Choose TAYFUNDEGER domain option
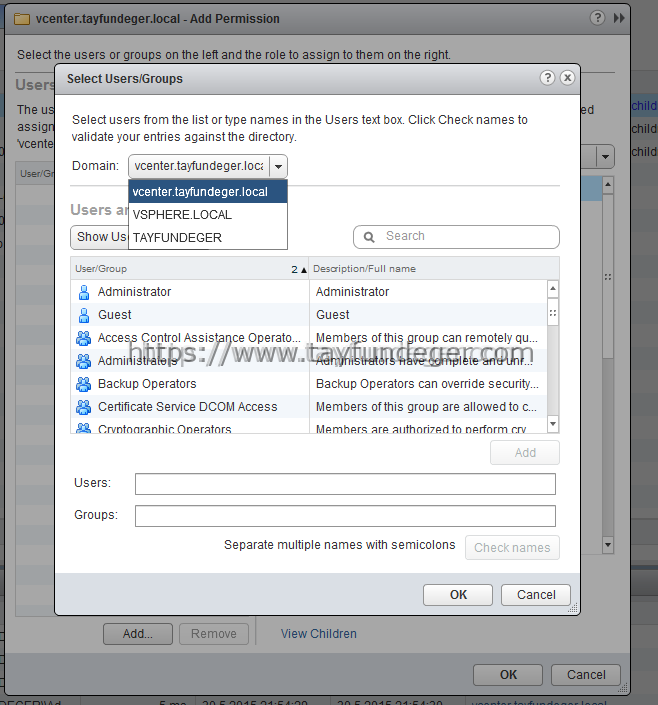The width and height of the screenshot is (658, 705). (x=208, y=237)
